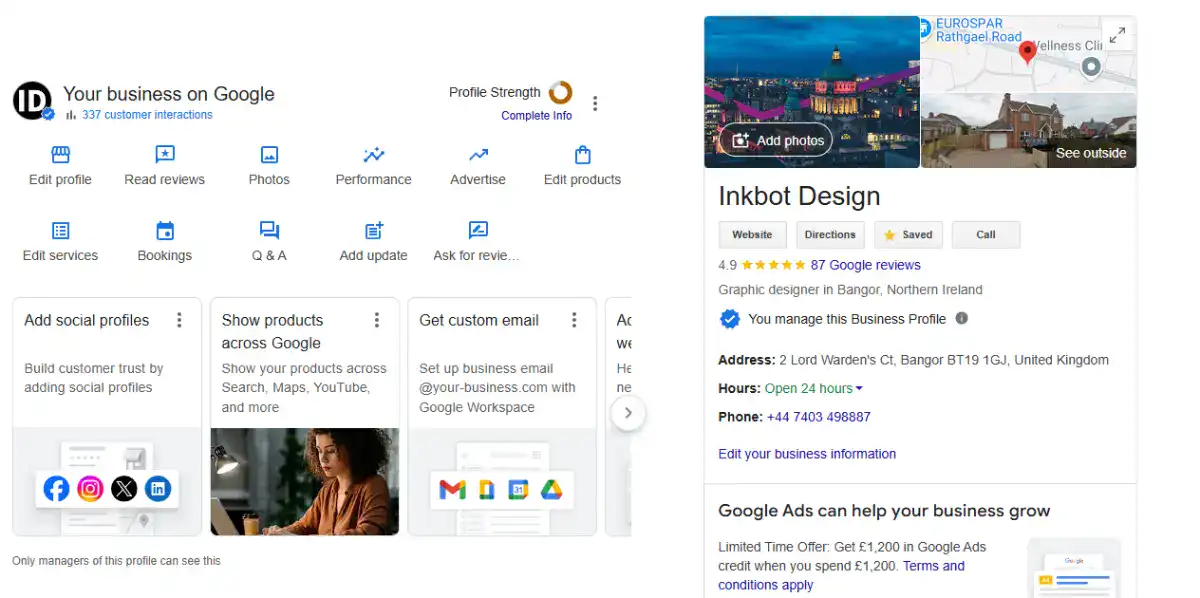Click woman at laptop product card image
Viewport: 1200px width, 598px height.
click(305, 482)
